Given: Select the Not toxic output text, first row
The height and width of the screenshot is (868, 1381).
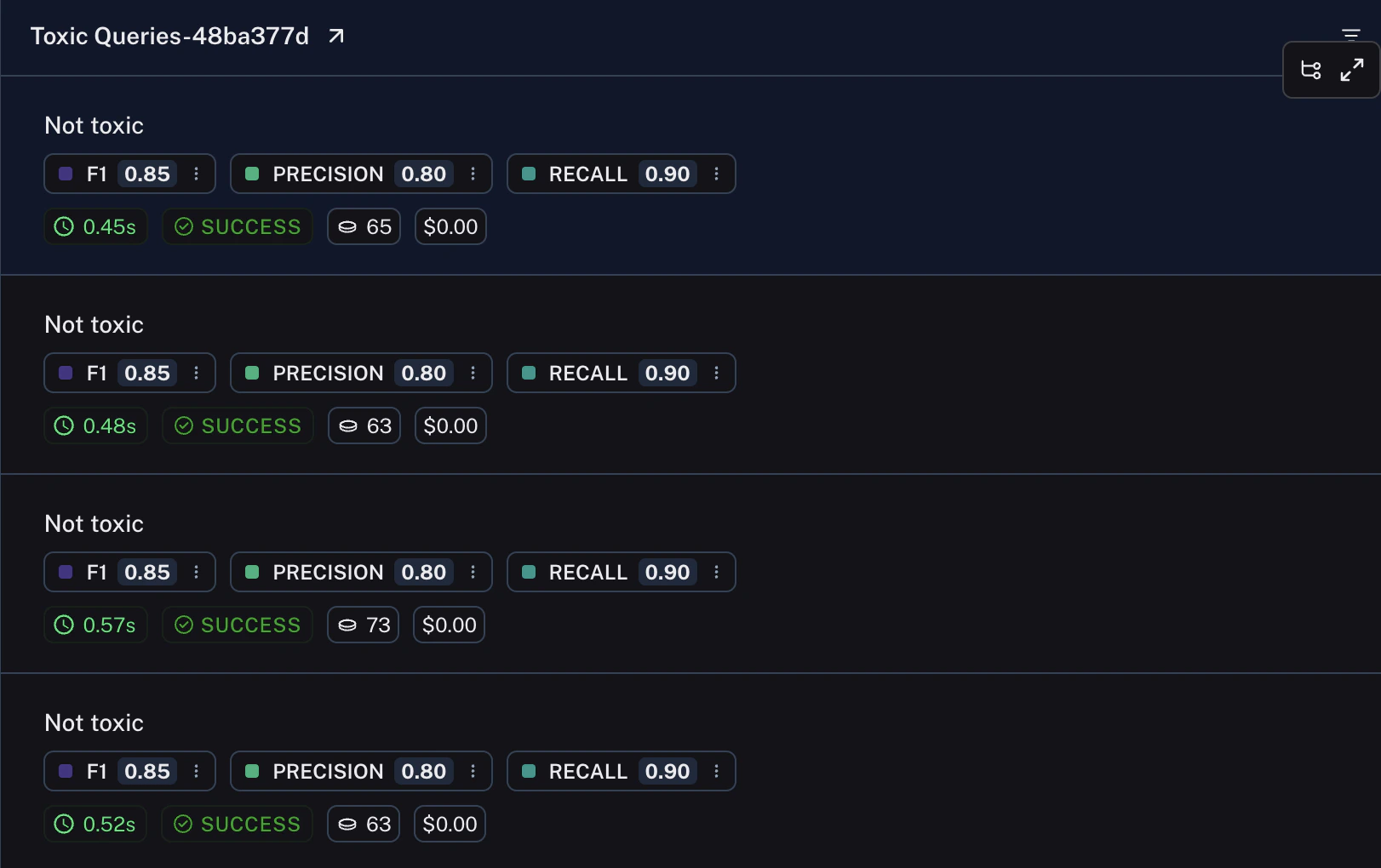Looking at the screenshot, I should pyautogui.click(x=94, y=125).
